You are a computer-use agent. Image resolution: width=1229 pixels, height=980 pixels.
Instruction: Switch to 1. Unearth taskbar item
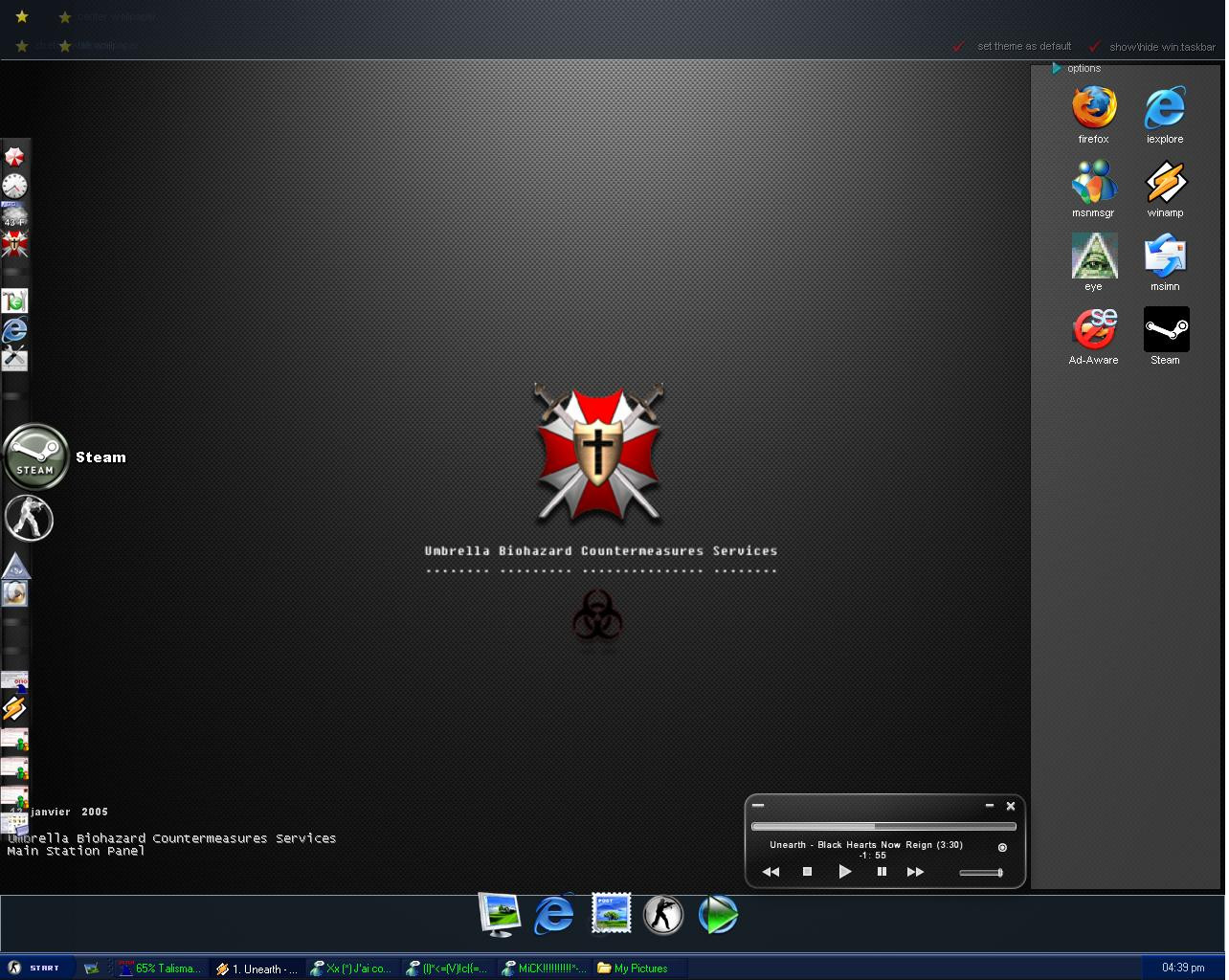coord(257,969)
